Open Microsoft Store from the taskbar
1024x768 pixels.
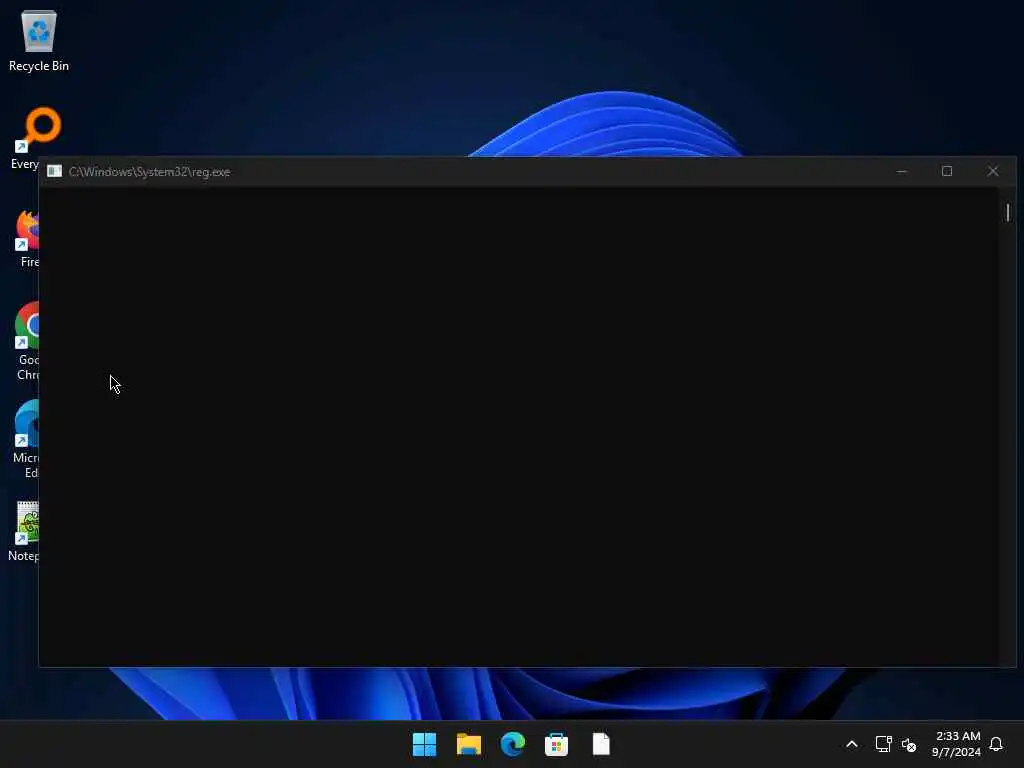click(x=556, y=744)
